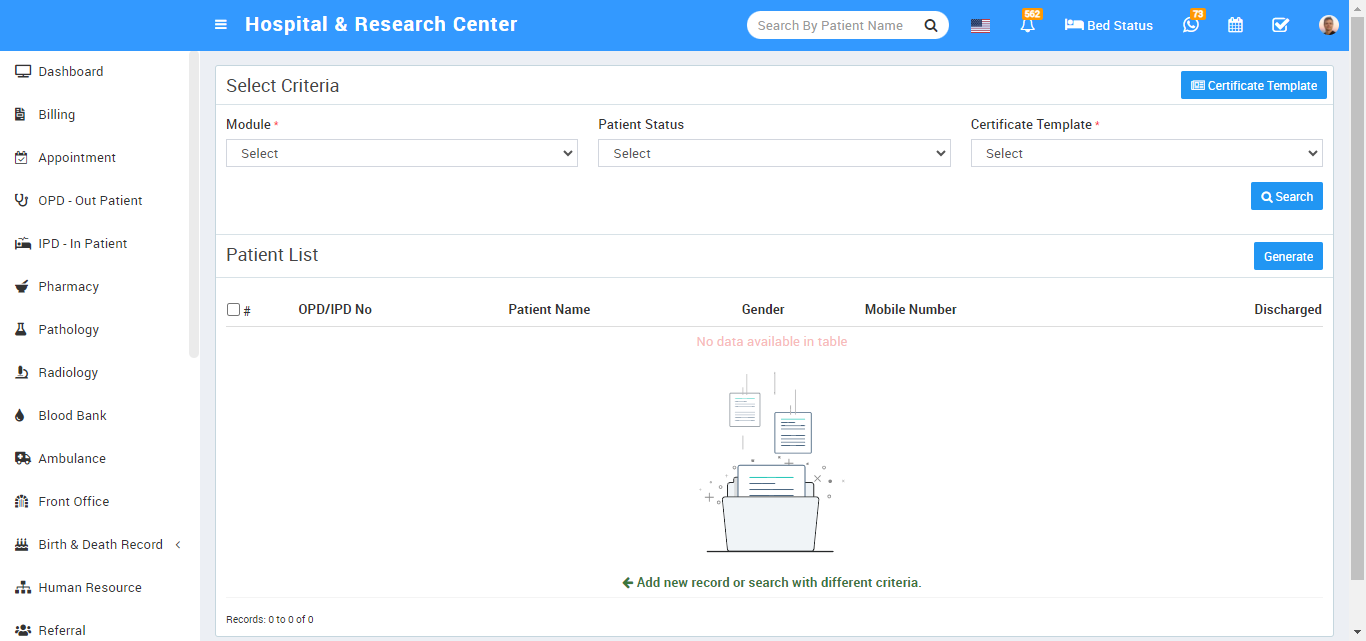Check the select-all checkbox in Patient List
This screenshot has height=641, width=1366.
tap(234, 310)
